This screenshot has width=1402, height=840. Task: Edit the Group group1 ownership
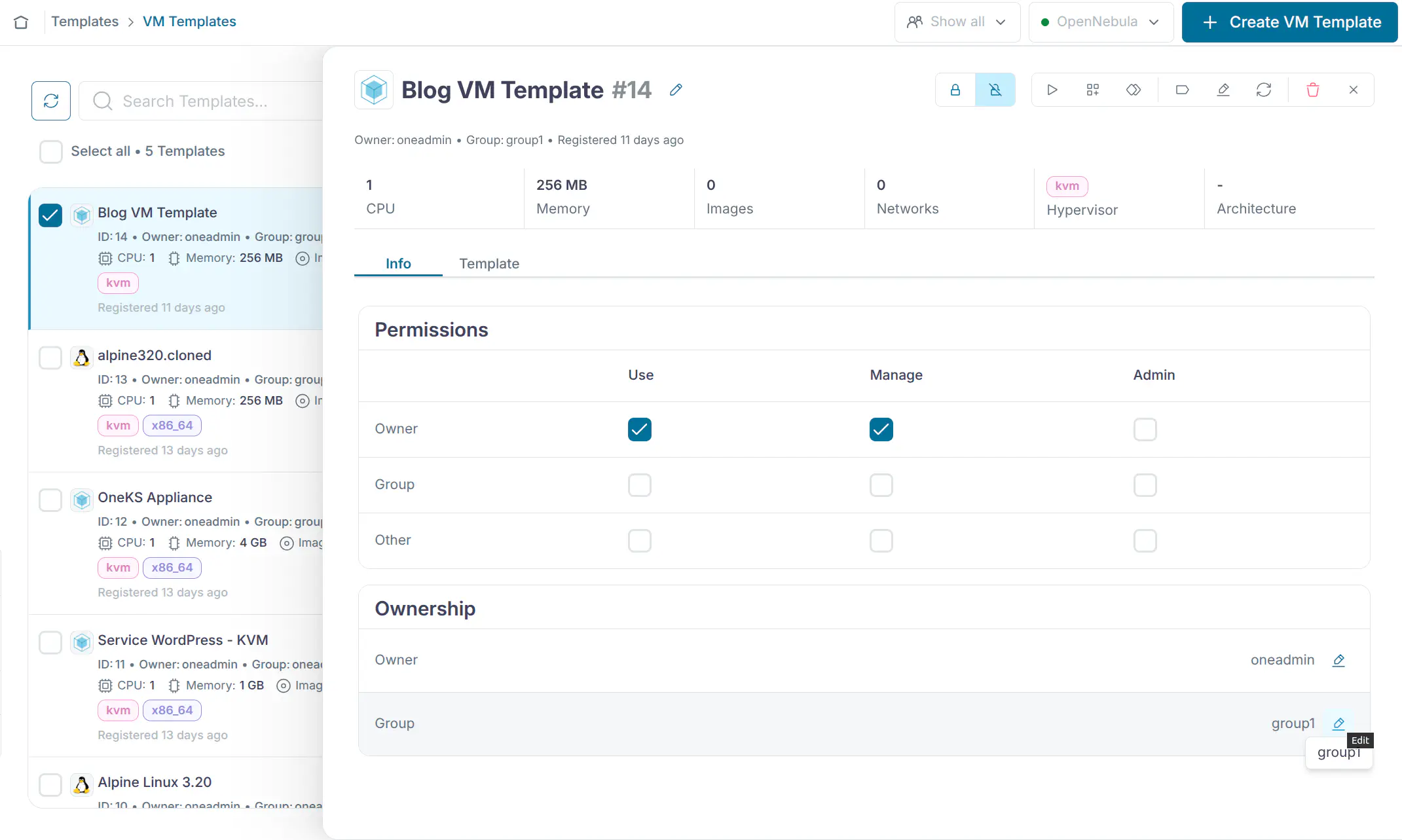tap(1338, 723)
